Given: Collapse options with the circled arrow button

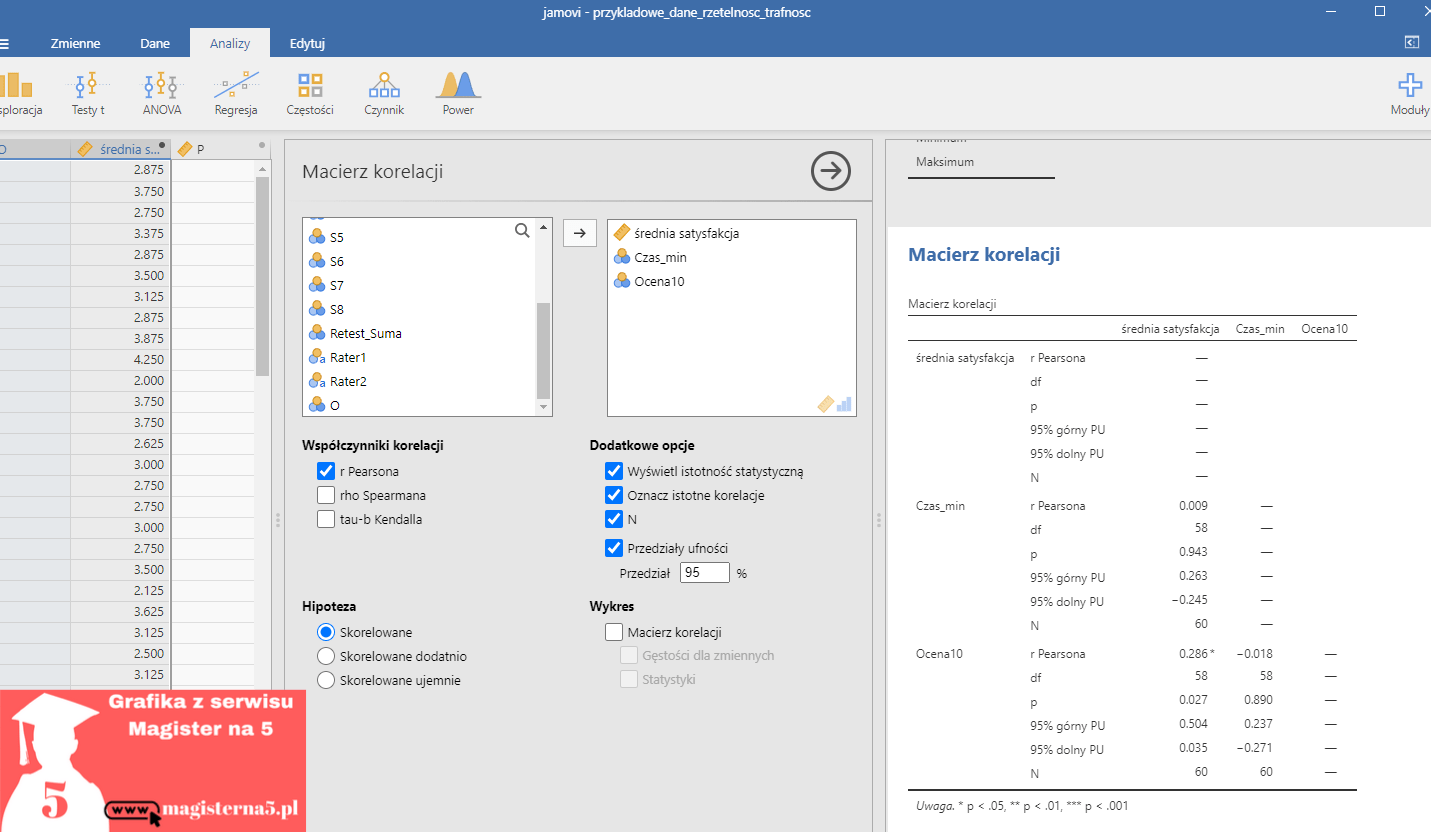Looking at the screenshot, I should 830,171.
